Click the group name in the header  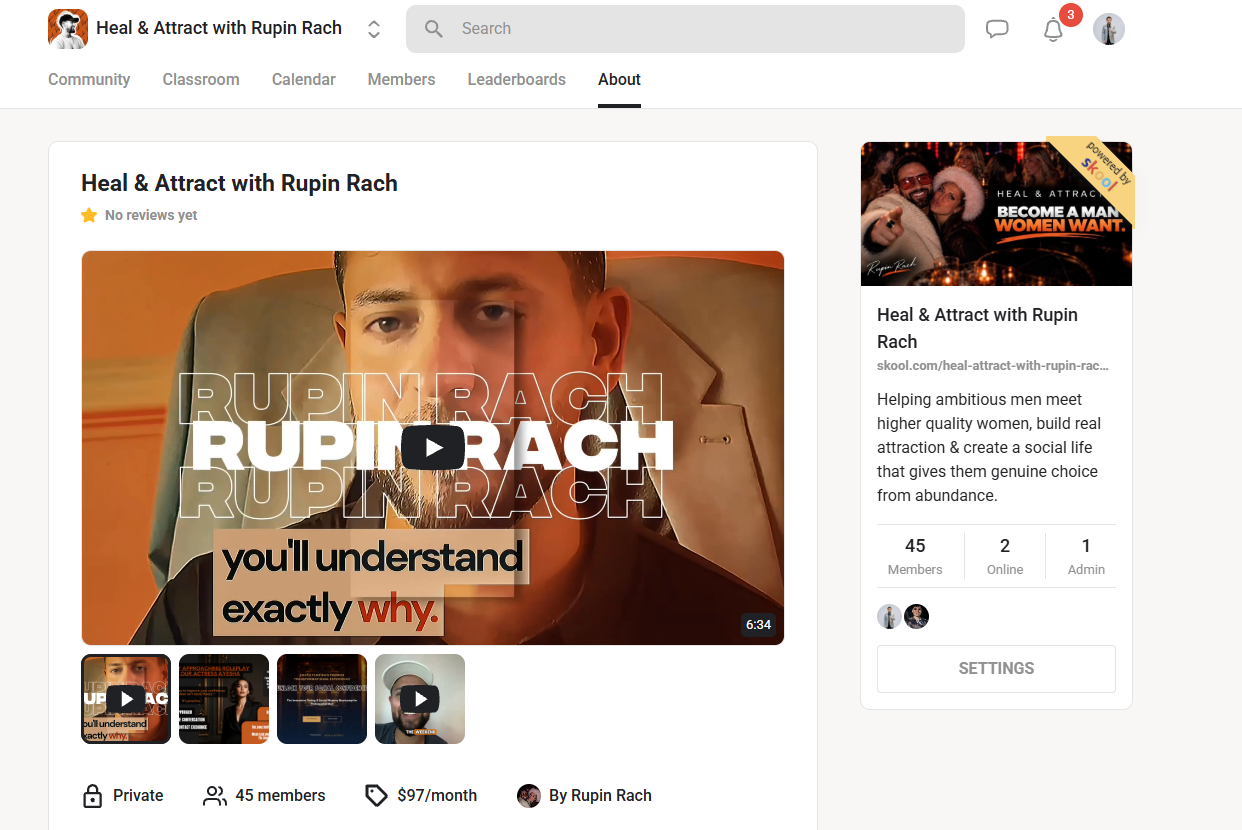(x=219, y=29)
